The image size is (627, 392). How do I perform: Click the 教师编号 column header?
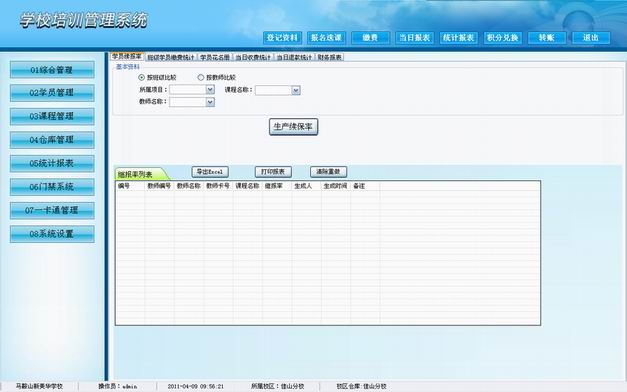click(159, 186)
